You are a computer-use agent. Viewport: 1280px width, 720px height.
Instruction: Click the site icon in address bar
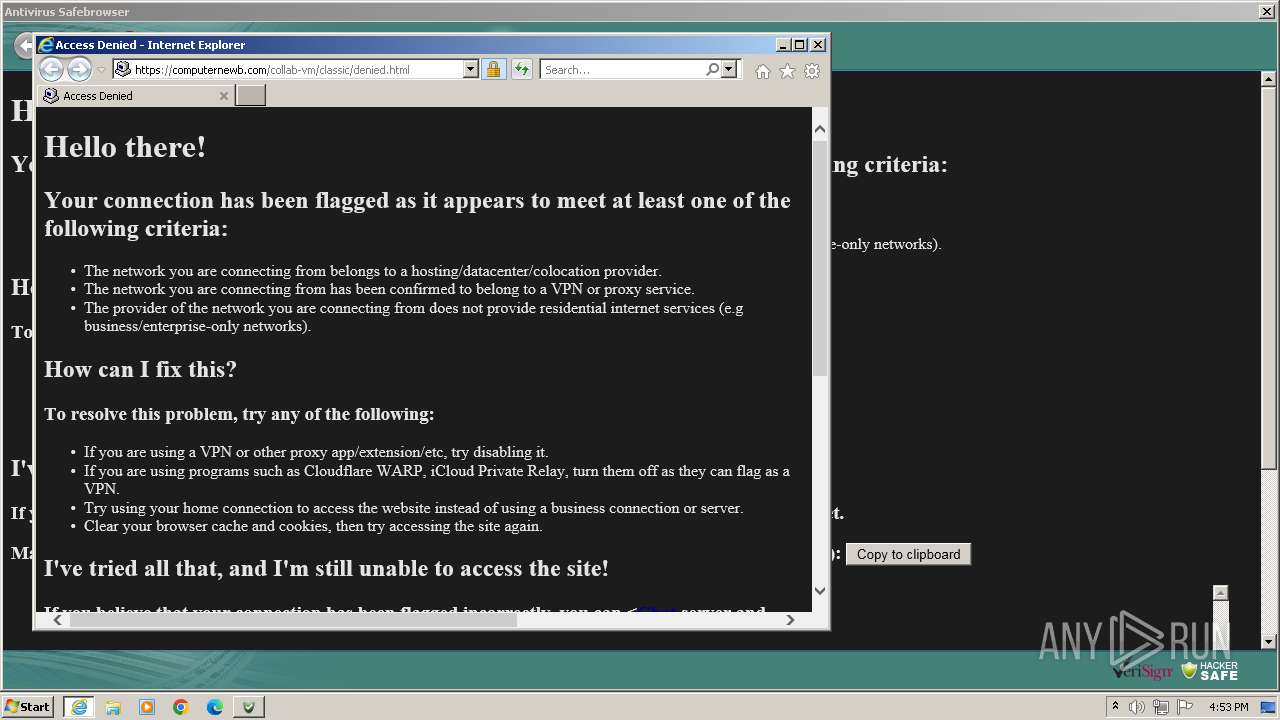pos(123,70)
